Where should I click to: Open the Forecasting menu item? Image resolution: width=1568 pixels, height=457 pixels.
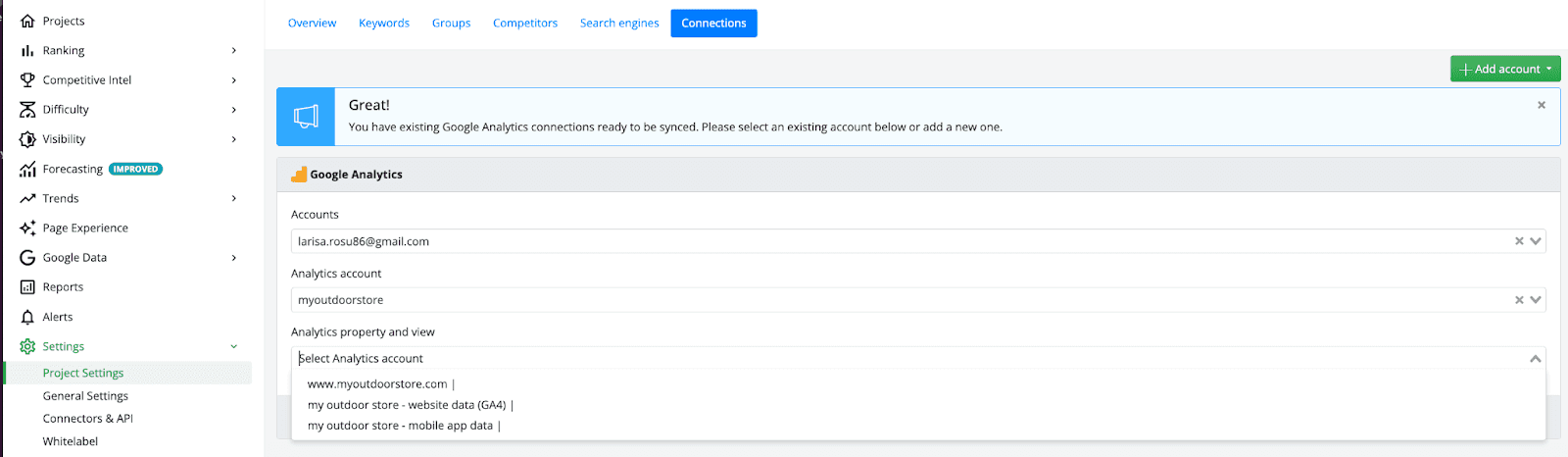(73, 169)
